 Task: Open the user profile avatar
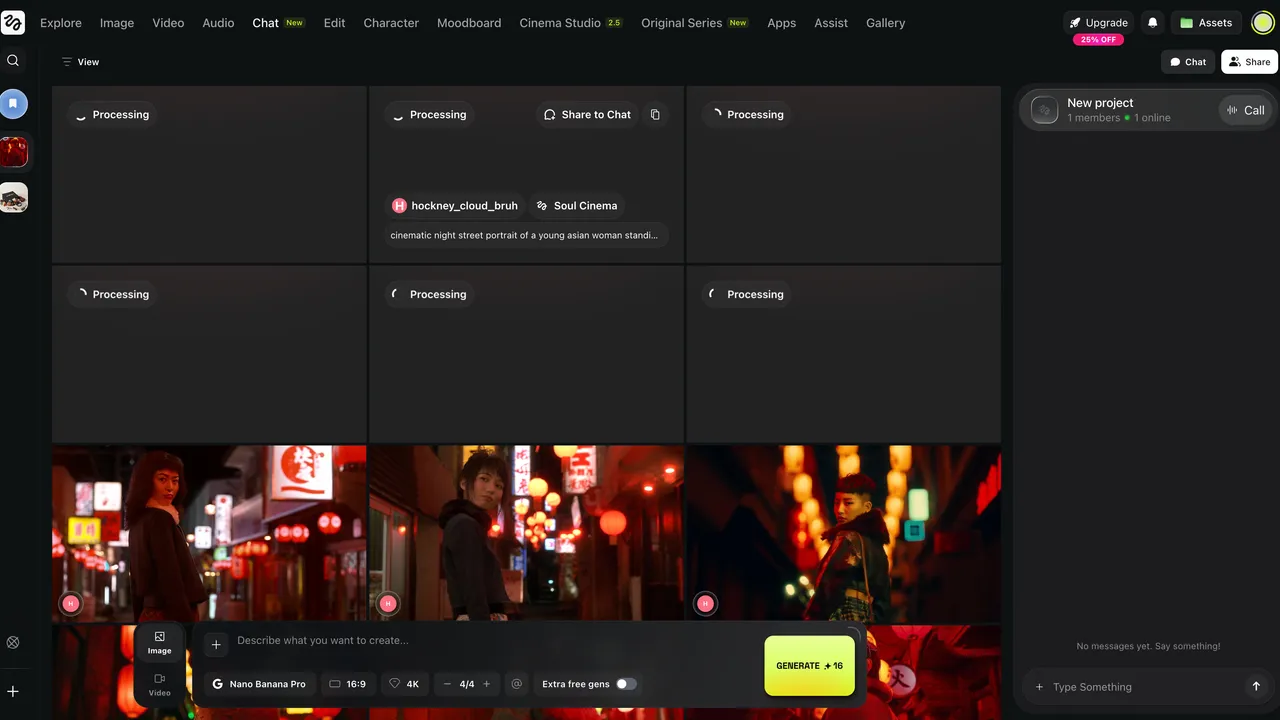pos(1263,22)
